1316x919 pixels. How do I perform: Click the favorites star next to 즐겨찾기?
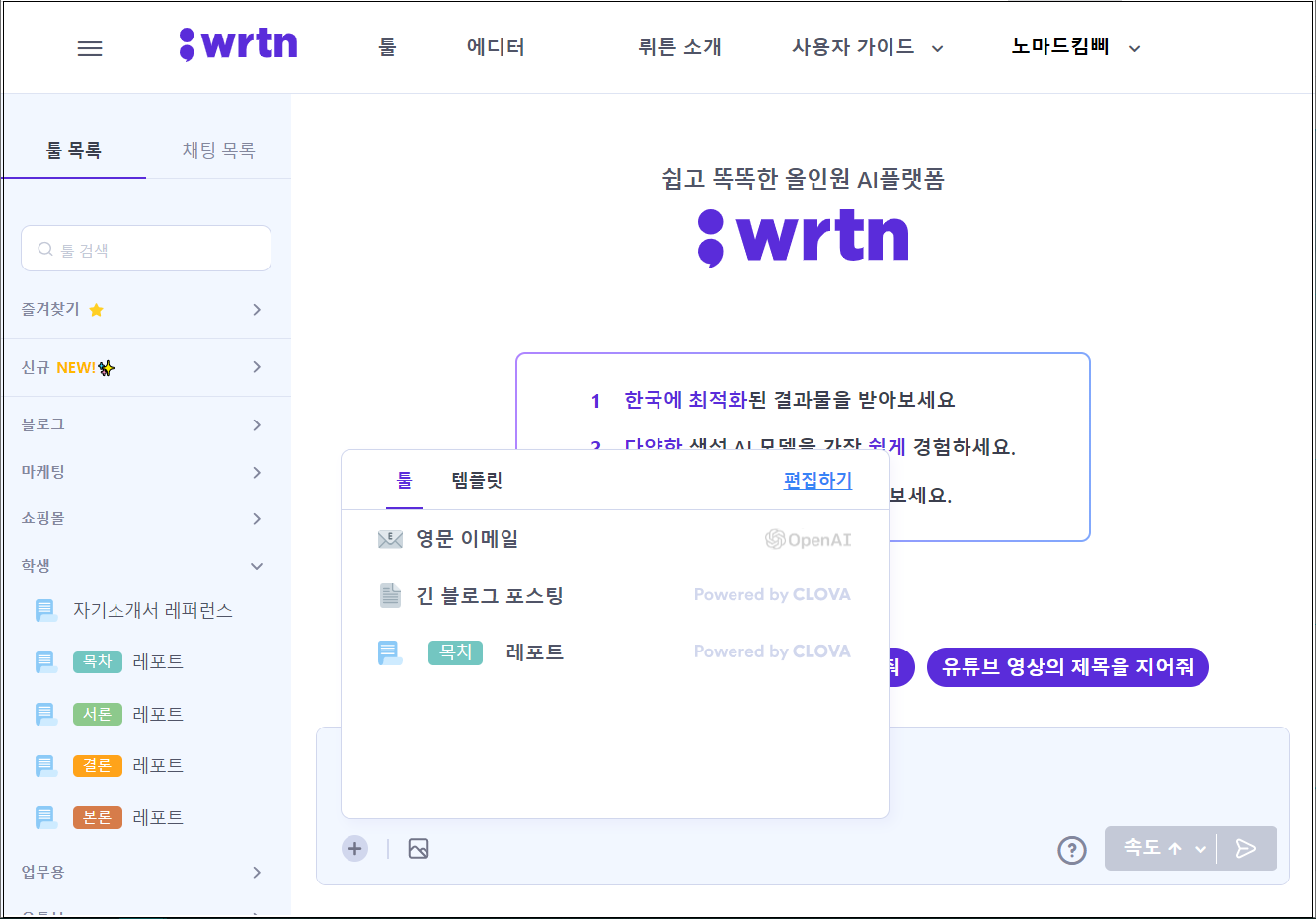click(x=96, y=309)
